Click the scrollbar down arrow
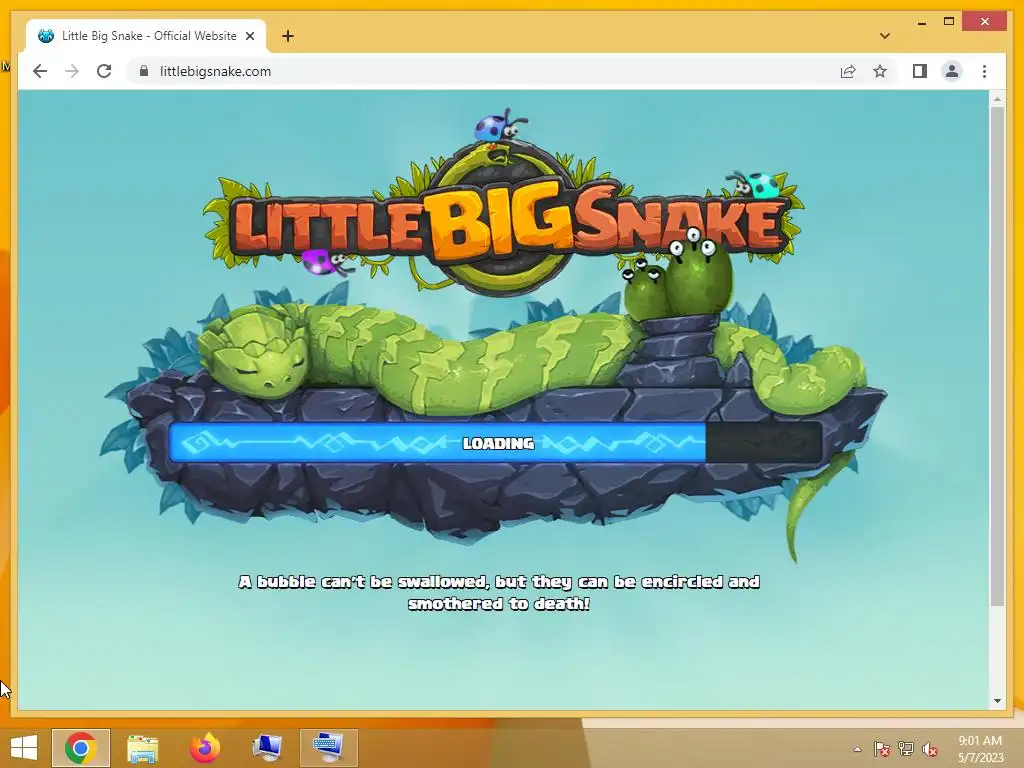 point(997,701)
